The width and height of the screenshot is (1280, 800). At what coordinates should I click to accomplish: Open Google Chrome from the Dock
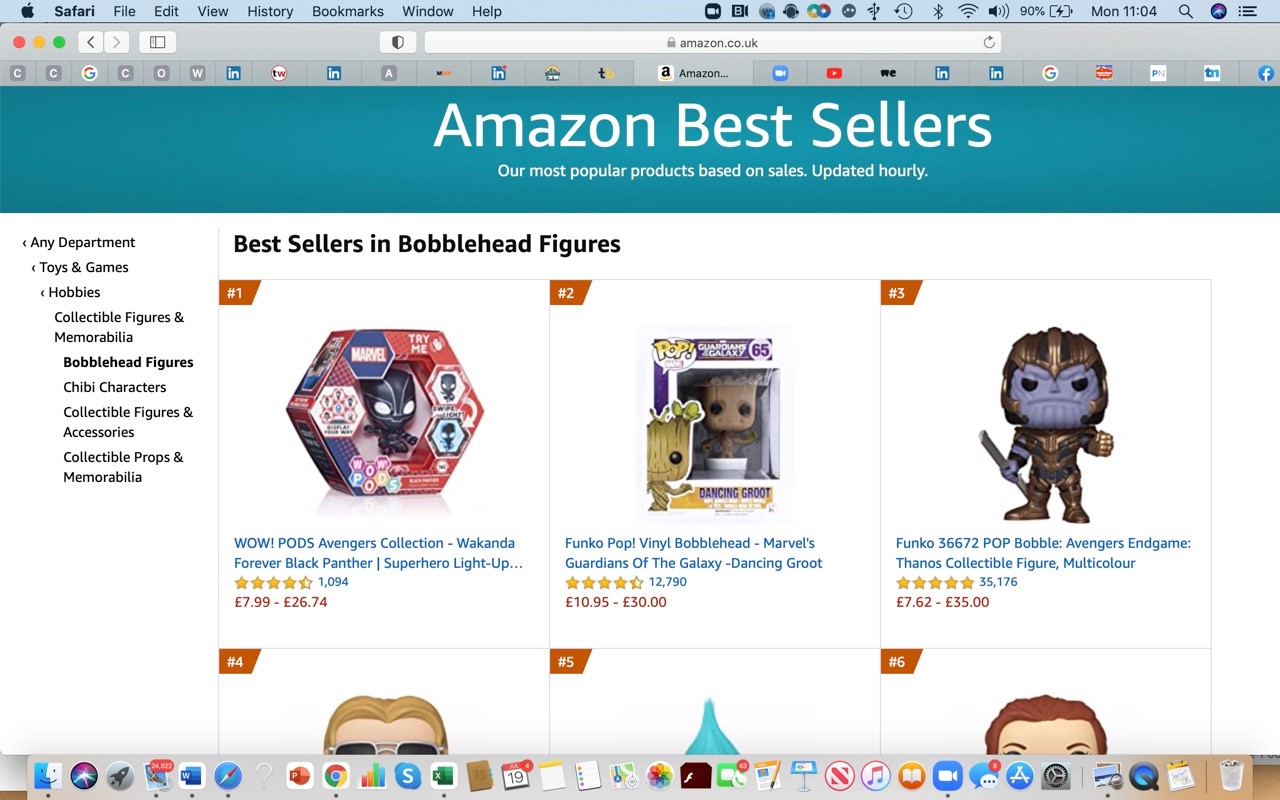click(x=335, y=775)
